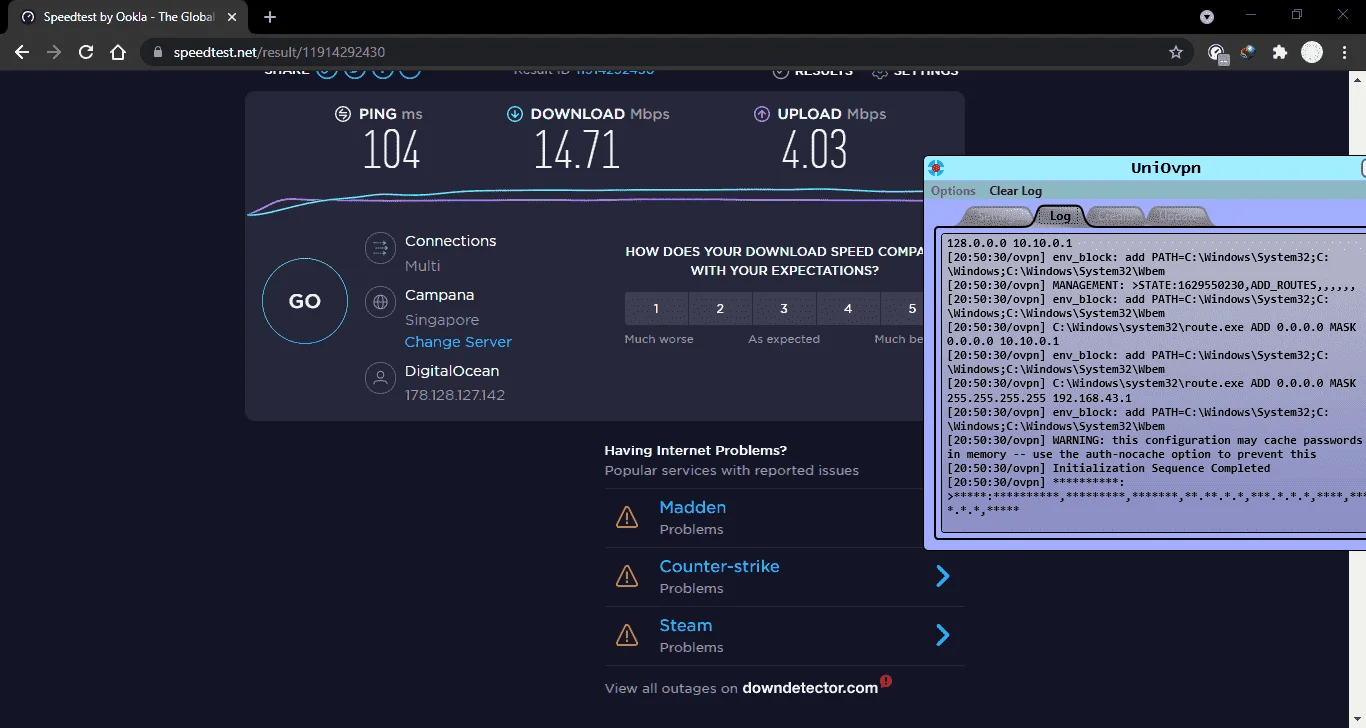
Task: Rate download speed as 2
Action: 720,309
